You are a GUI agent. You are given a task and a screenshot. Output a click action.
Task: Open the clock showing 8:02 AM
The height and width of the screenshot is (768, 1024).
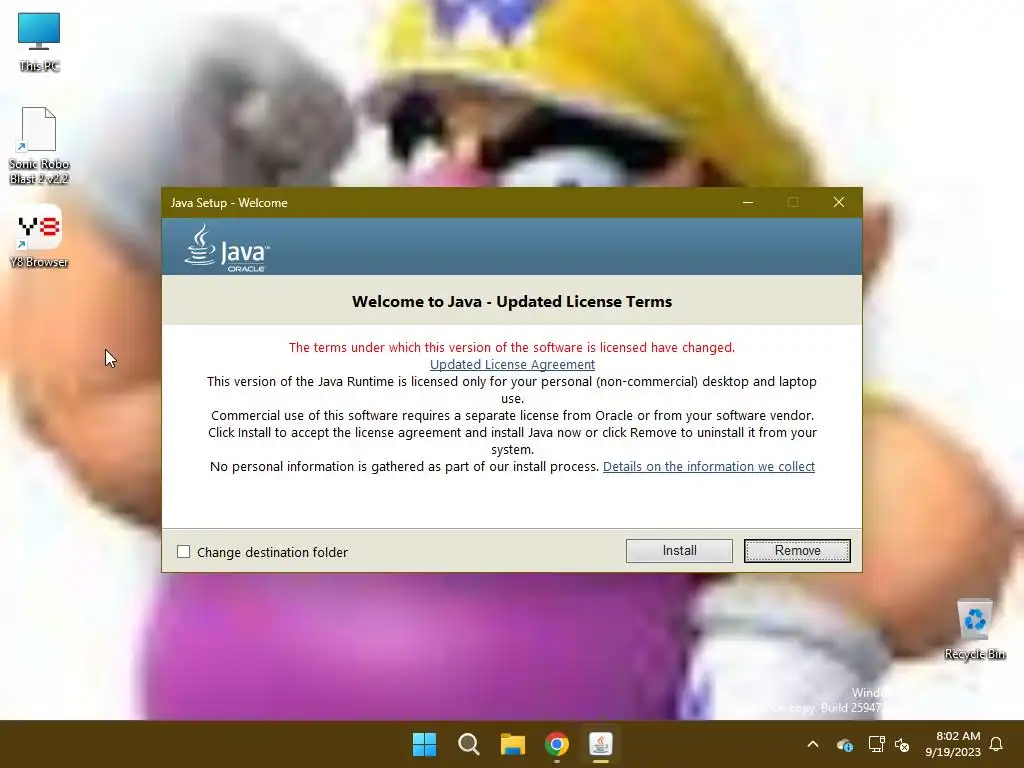(953, 744)
